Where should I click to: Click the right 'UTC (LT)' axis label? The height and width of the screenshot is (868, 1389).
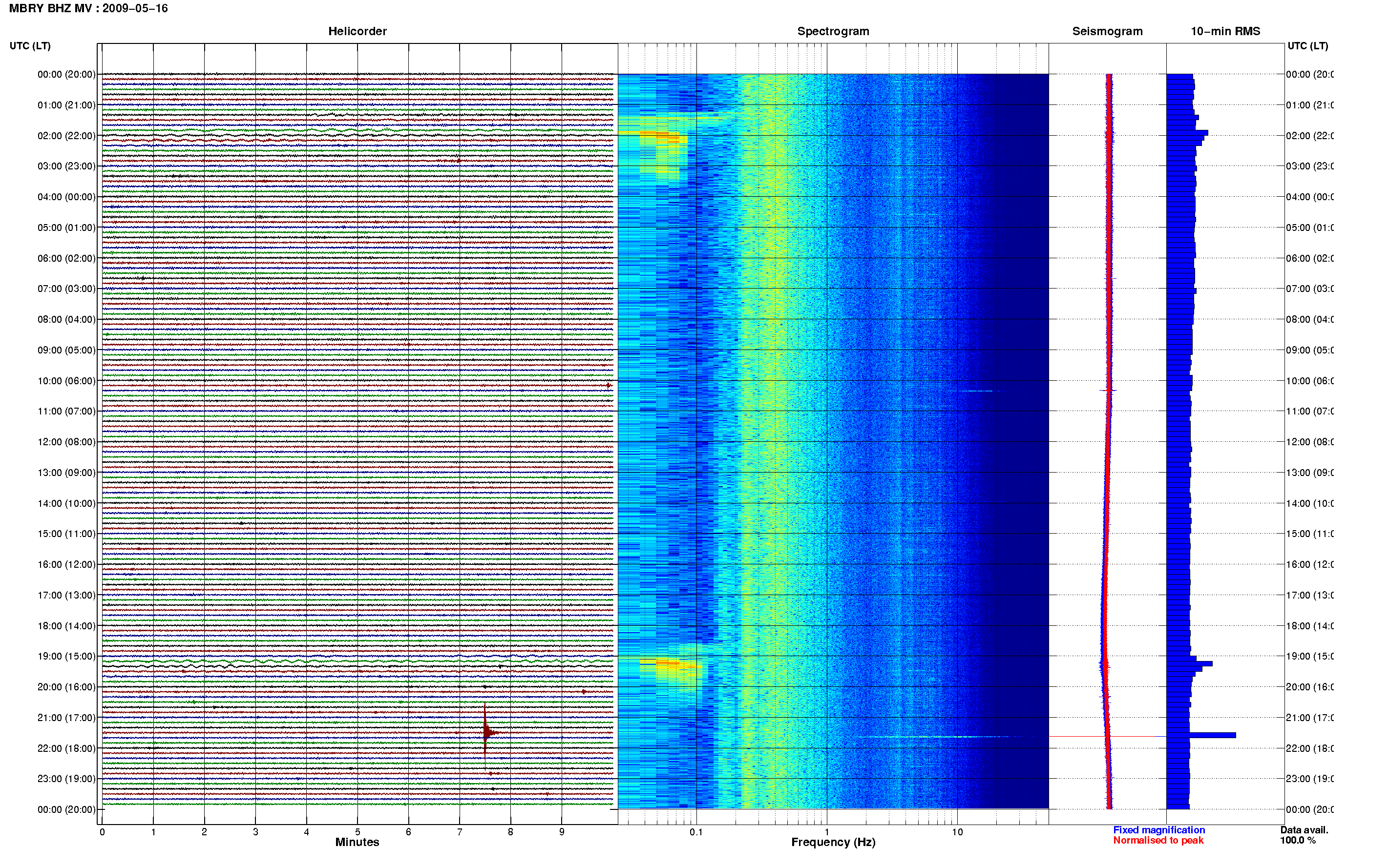[1307, 46]
